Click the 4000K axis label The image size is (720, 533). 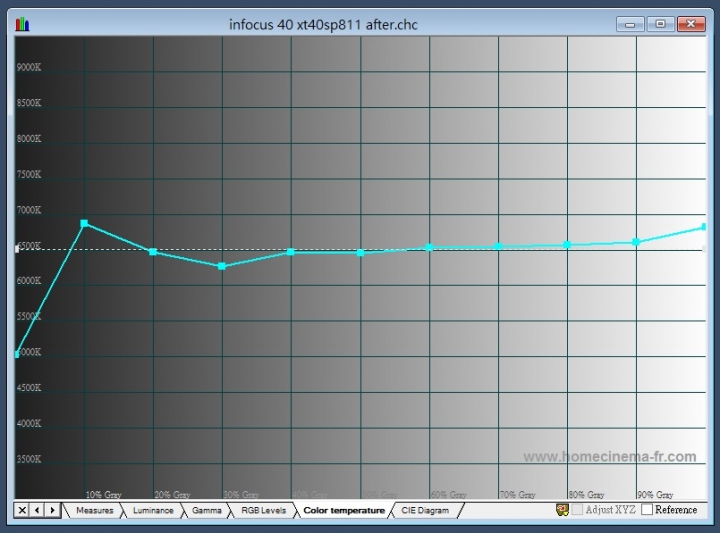pyautogui.click(x=29, y=423)
